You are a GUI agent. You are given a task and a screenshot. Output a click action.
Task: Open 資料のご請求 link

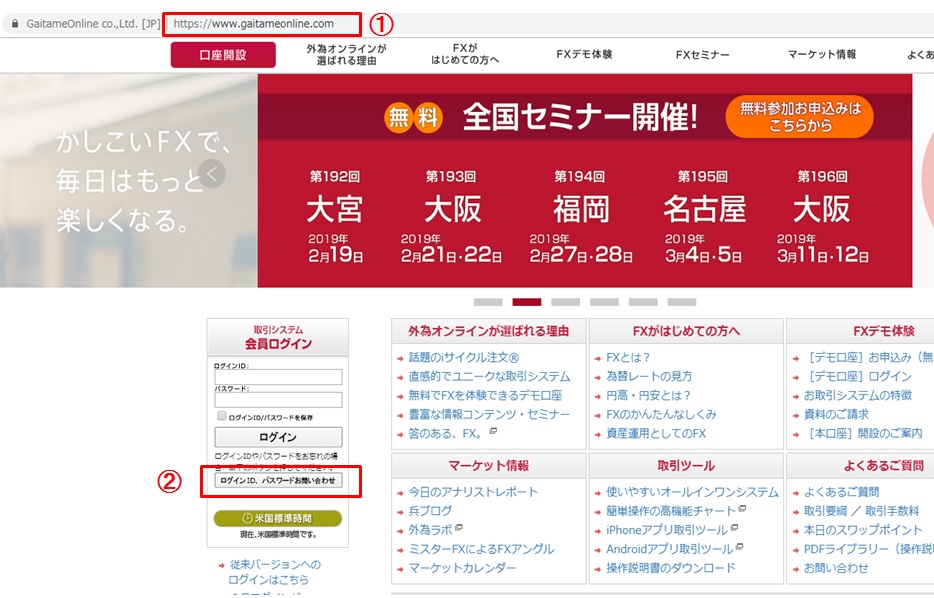pos(836,415)
